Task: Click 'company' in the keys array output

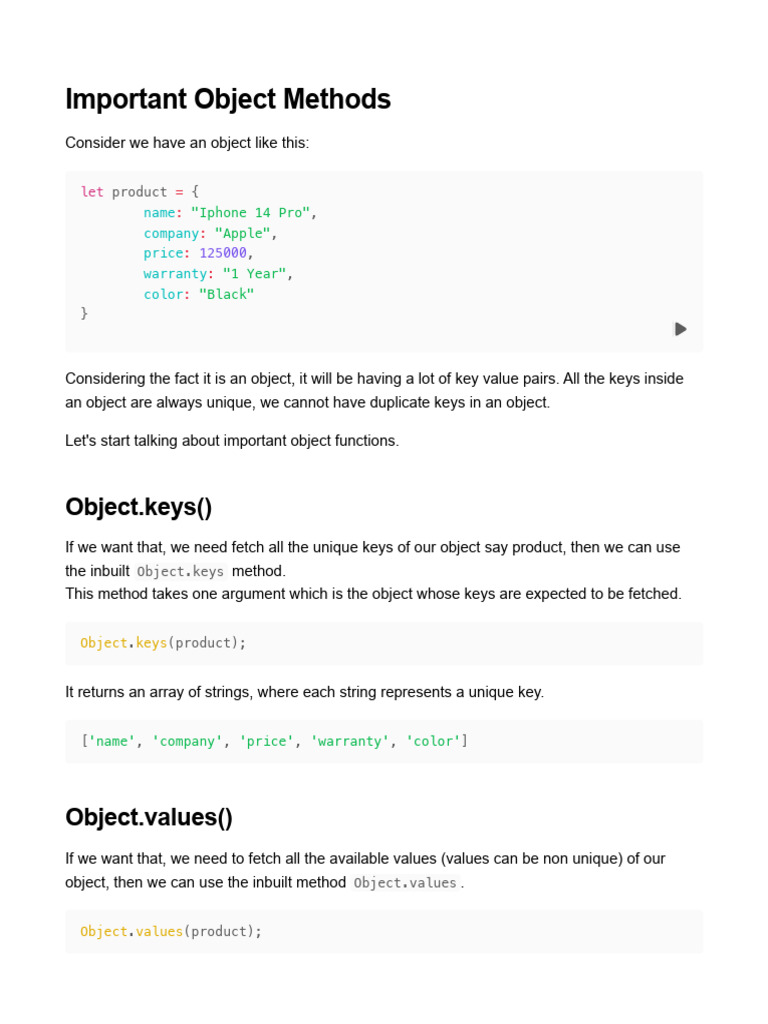Action: pyautogui.click(x=187, y=741)
